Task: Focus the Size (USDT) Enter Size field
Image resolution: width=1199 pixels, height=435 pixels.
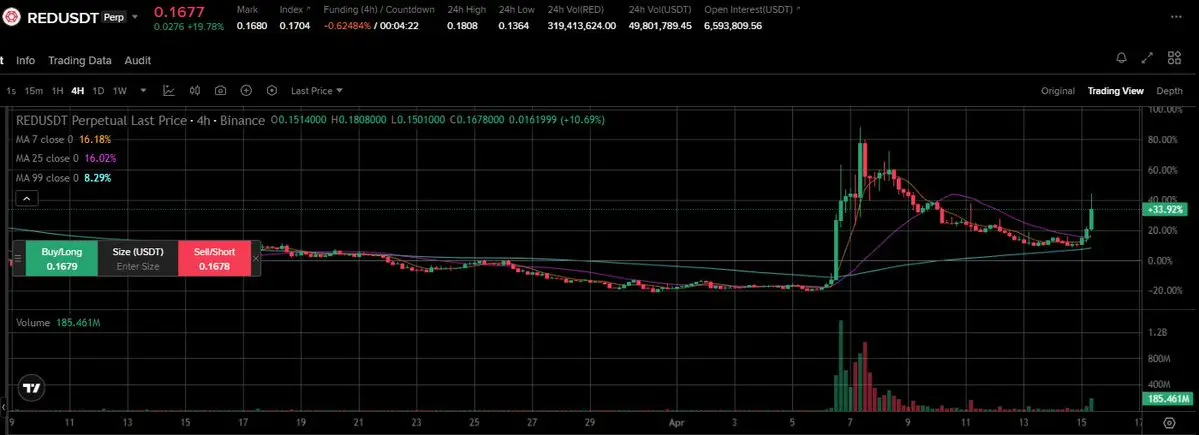Action: coord(138,258)
